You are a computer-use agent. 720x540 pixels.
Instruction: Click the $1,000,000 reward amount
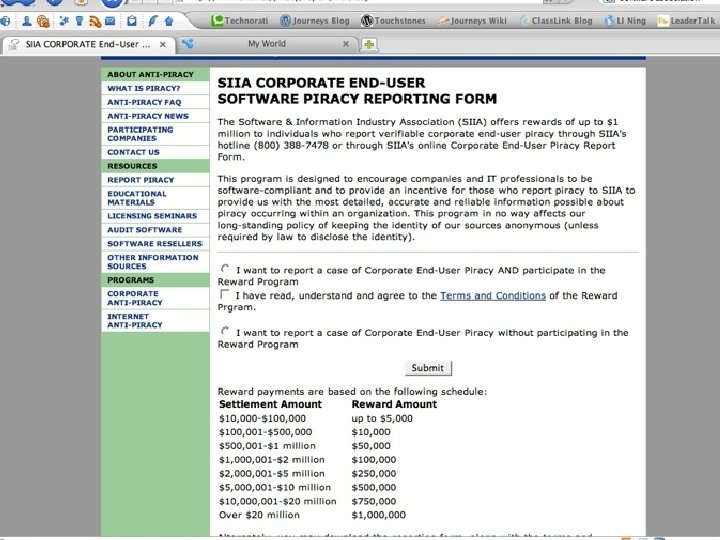click(x=378, y=515)
